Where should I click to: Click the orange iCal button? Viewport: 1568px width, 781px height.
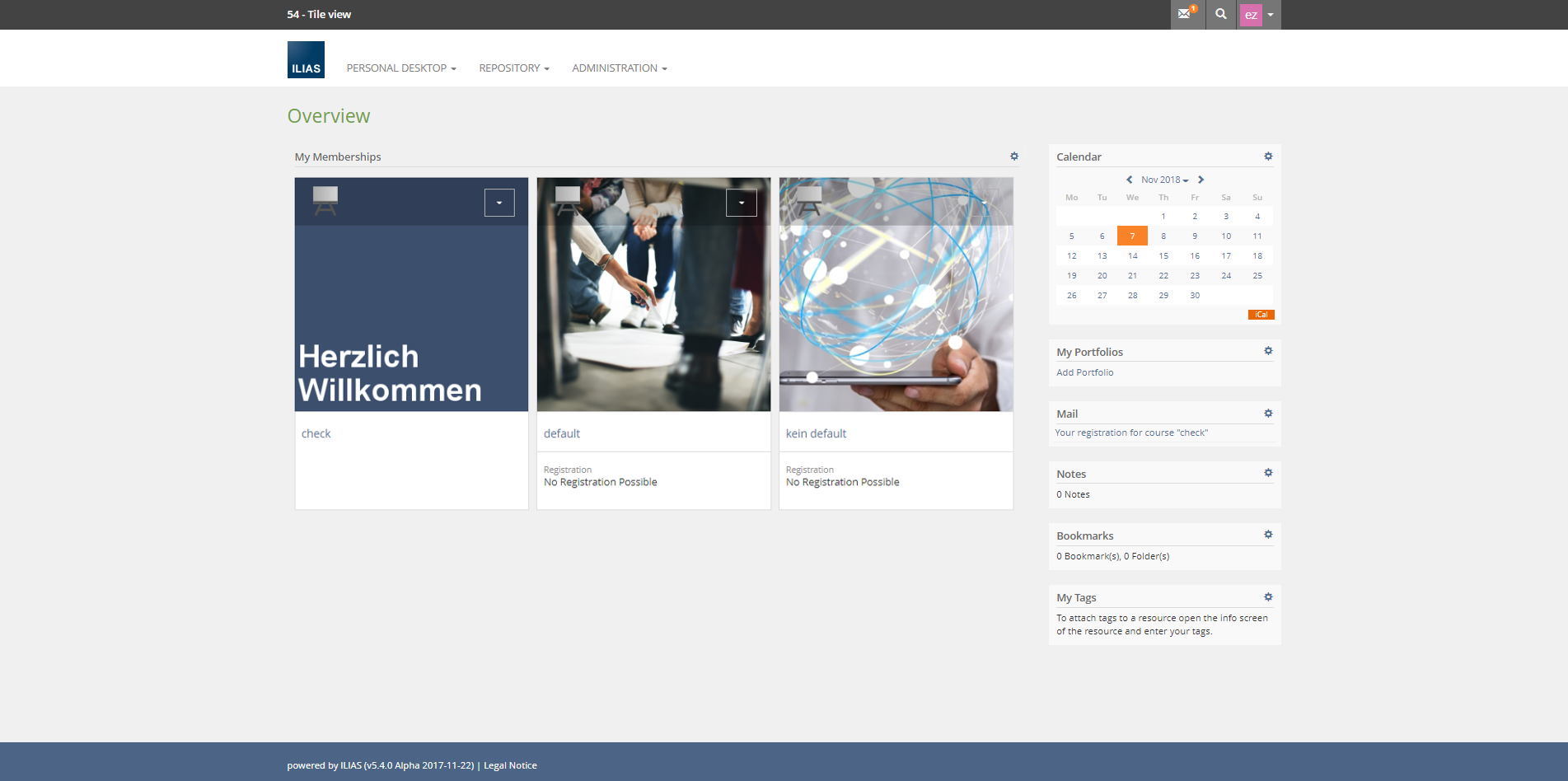1261,315
